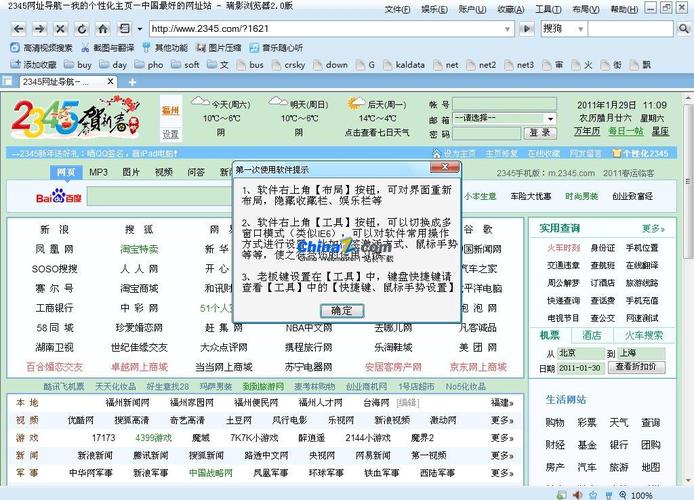
Task: Go back with the back arrow button
Action: click(x=18, y=29)
